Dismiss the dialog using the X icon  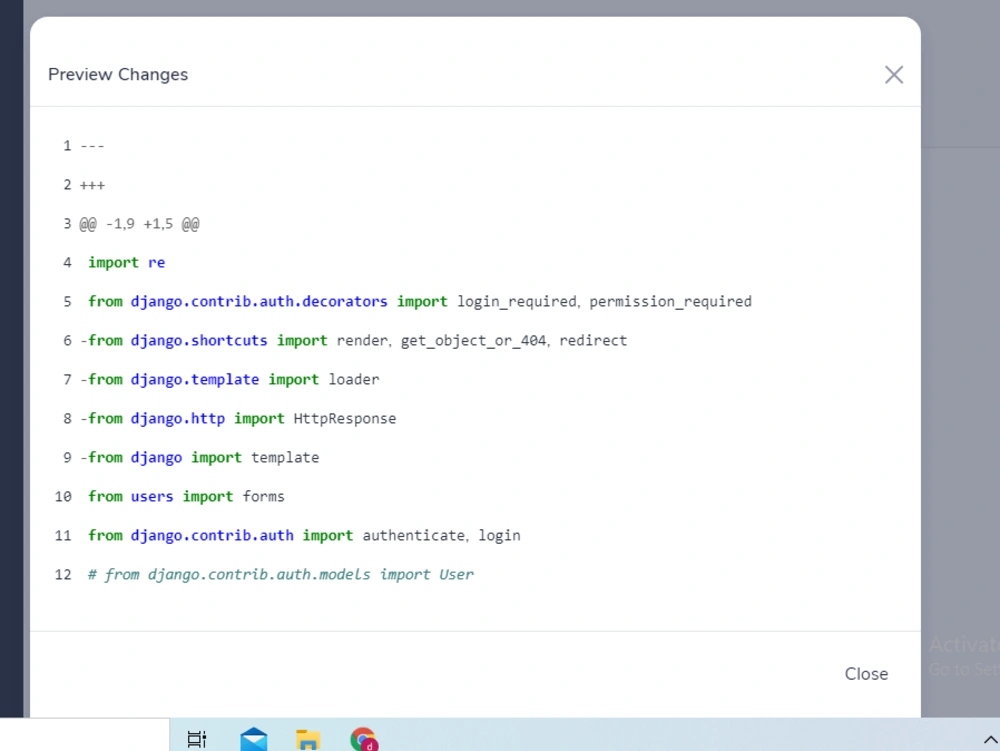(x=893, y=74)
